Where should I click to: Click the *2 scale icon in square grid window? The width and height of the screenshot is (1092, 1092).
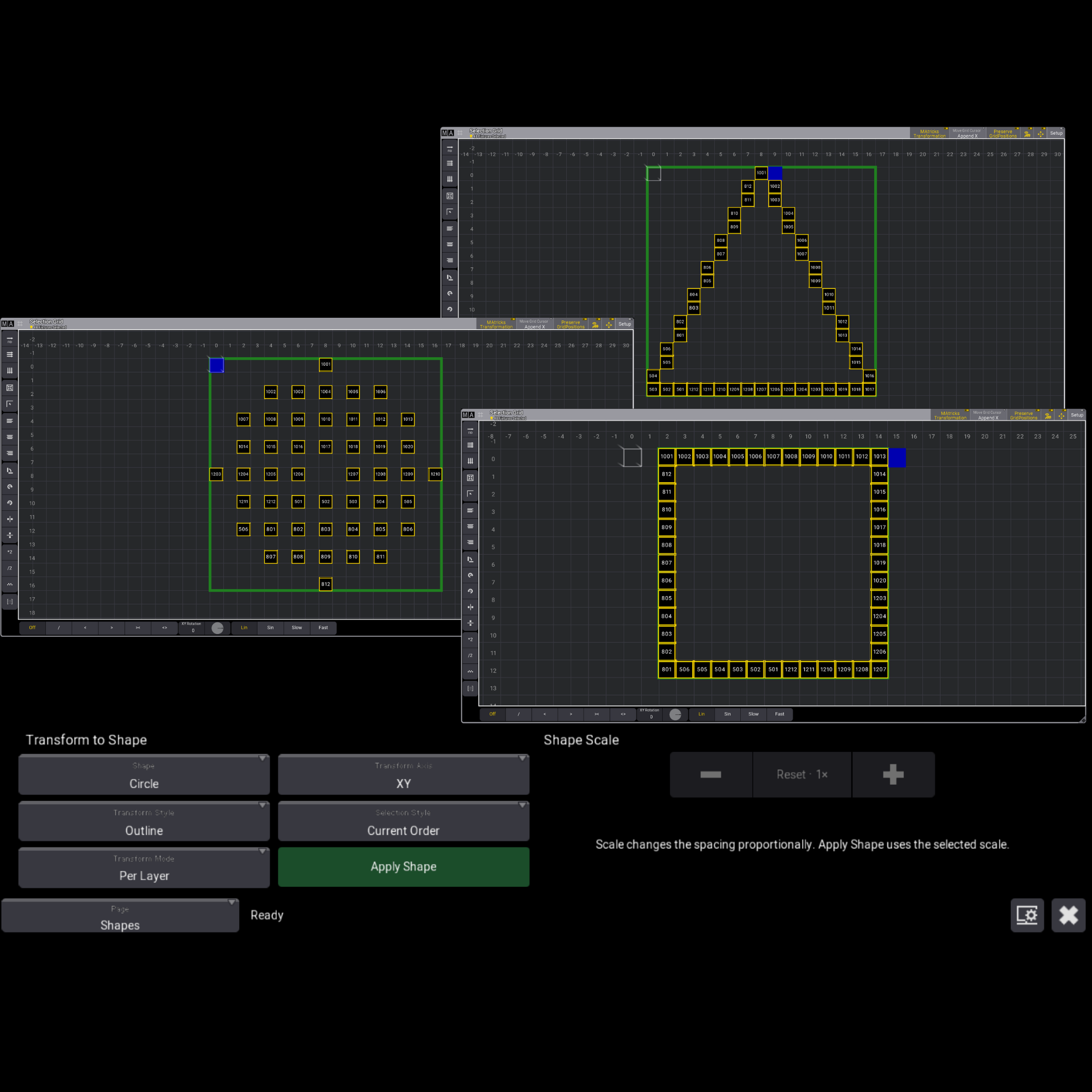click(x=470, y=639)
